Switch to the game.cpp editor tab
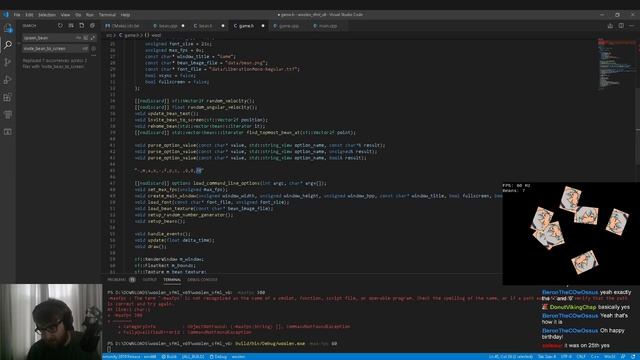 [x=289, y=26]
